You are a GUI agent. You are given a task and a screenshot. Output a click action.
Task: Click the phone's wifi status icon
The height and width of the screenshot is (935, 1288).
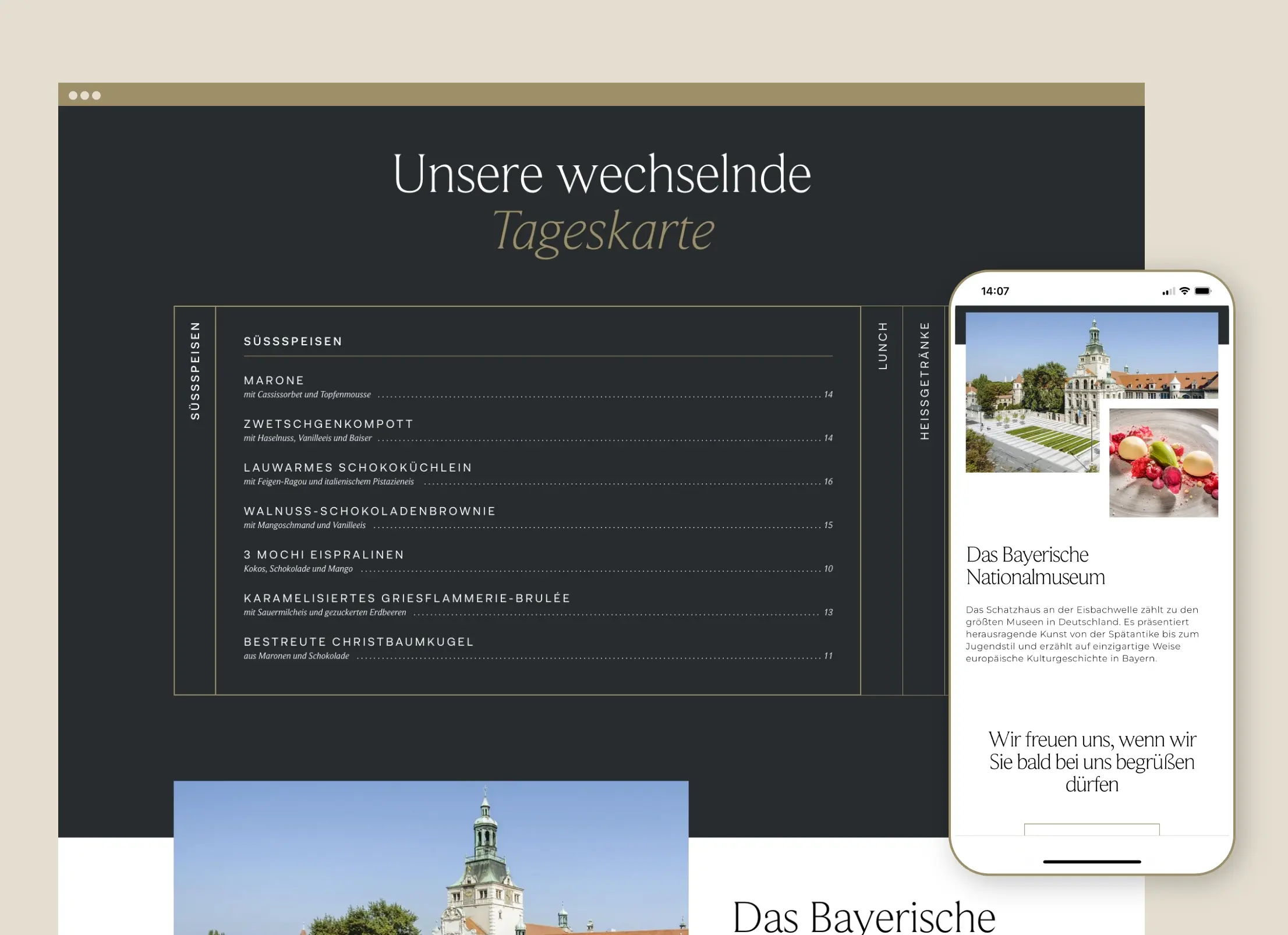coord(1184,291)
